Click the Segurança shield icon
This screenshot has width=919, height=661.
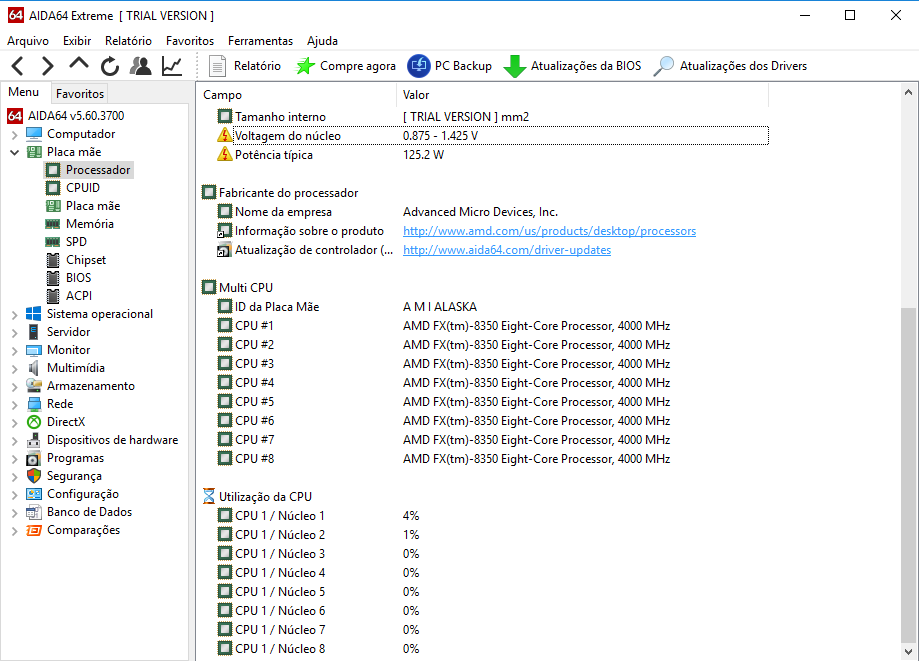tap(34, 476)
